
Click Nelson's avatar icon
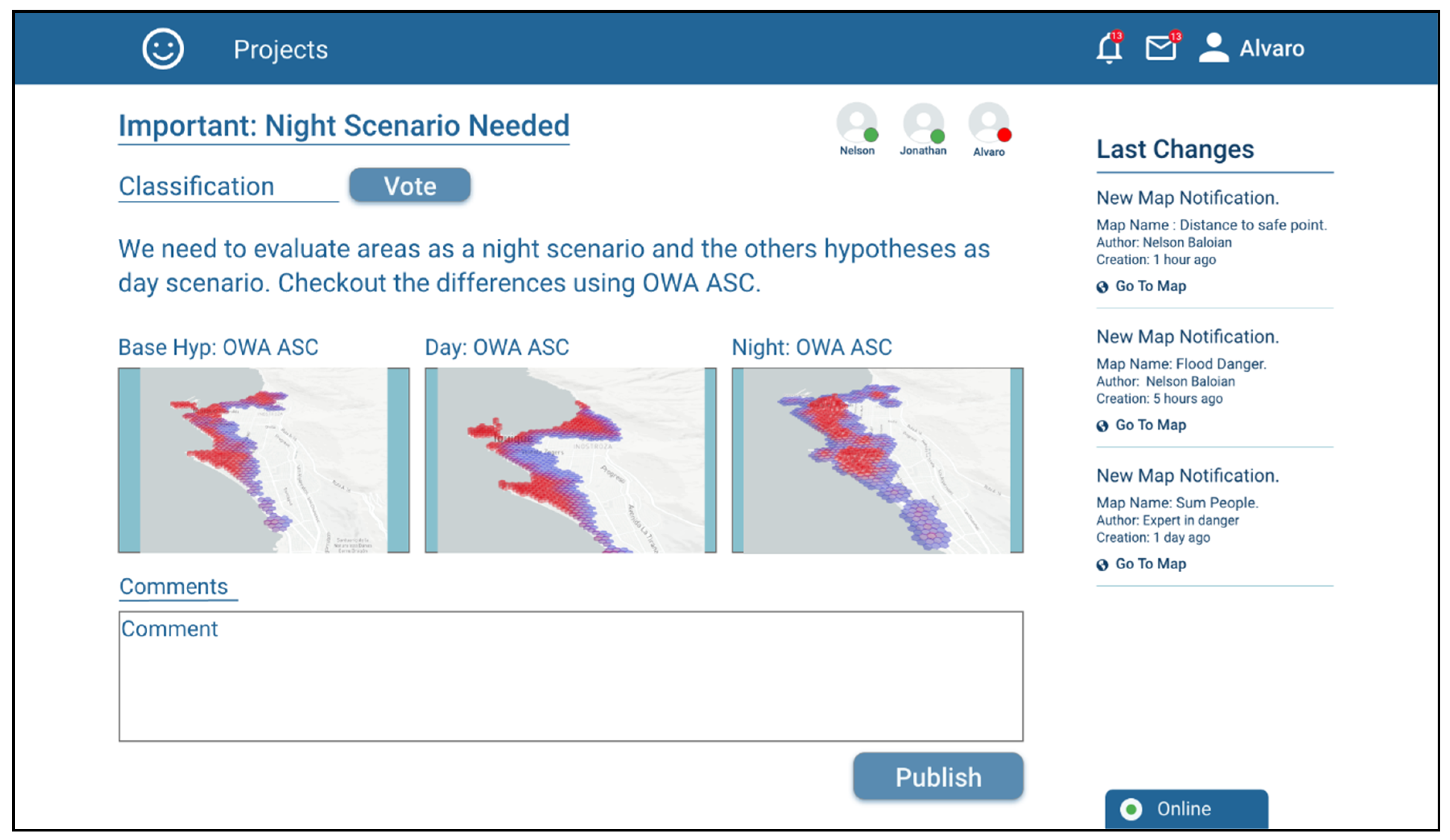[857, 122]
